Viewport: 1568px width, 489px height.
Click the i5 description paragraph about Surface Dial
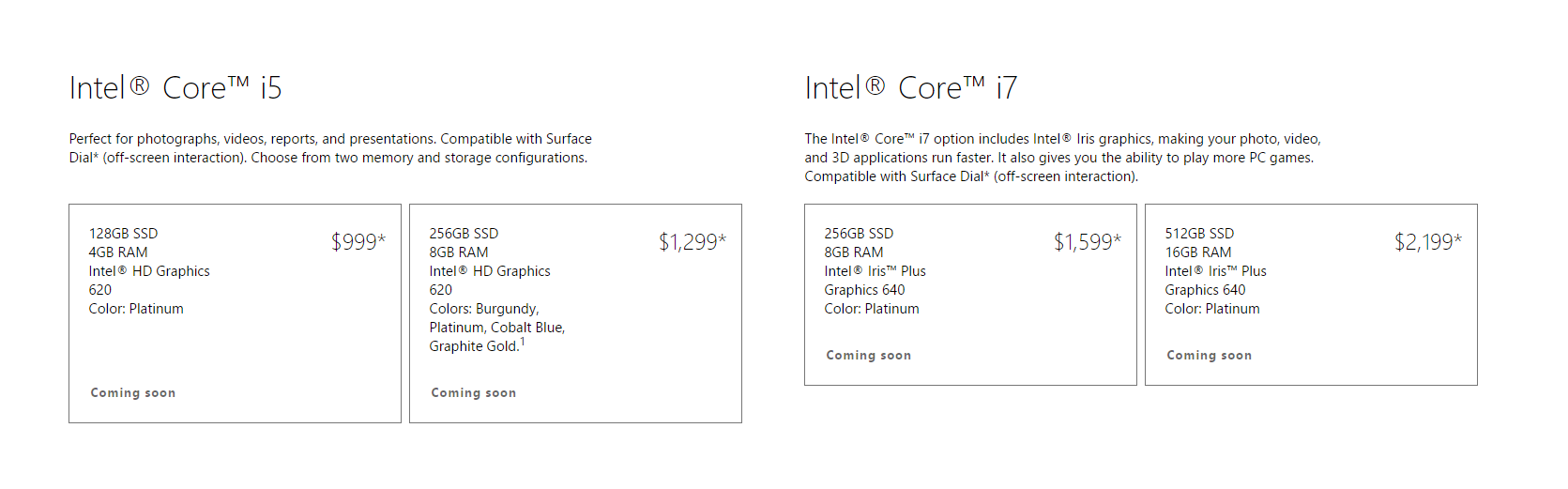pos(330,148)
